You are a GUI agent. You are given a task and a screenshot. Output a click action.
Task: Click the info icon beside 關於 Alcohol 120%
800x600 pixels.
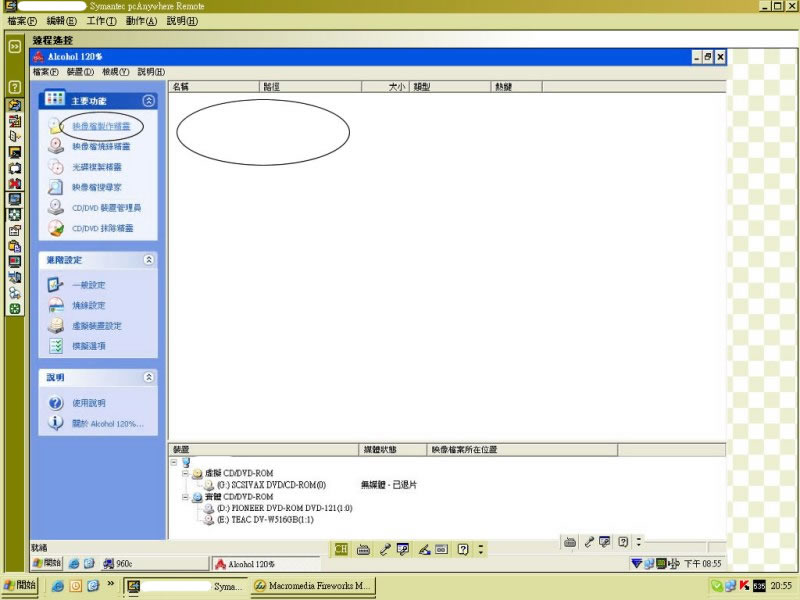coord(56,423)
